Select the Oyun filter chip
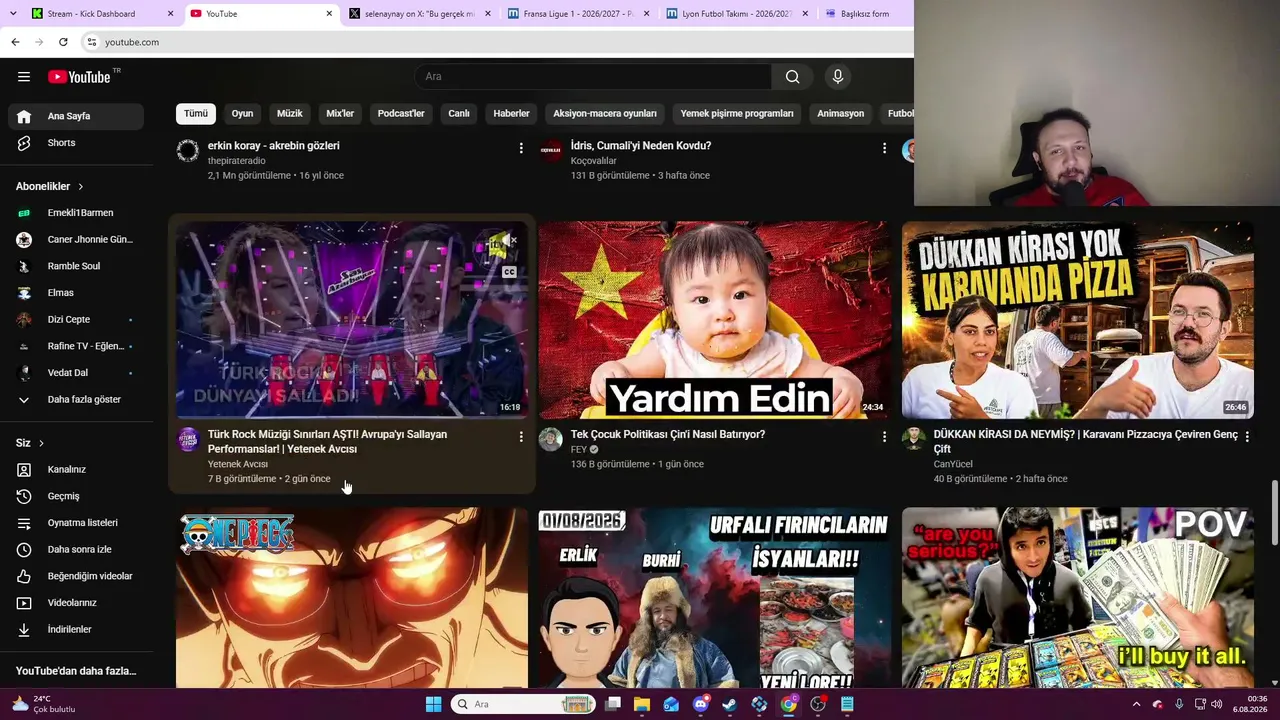 coord(243,114)
